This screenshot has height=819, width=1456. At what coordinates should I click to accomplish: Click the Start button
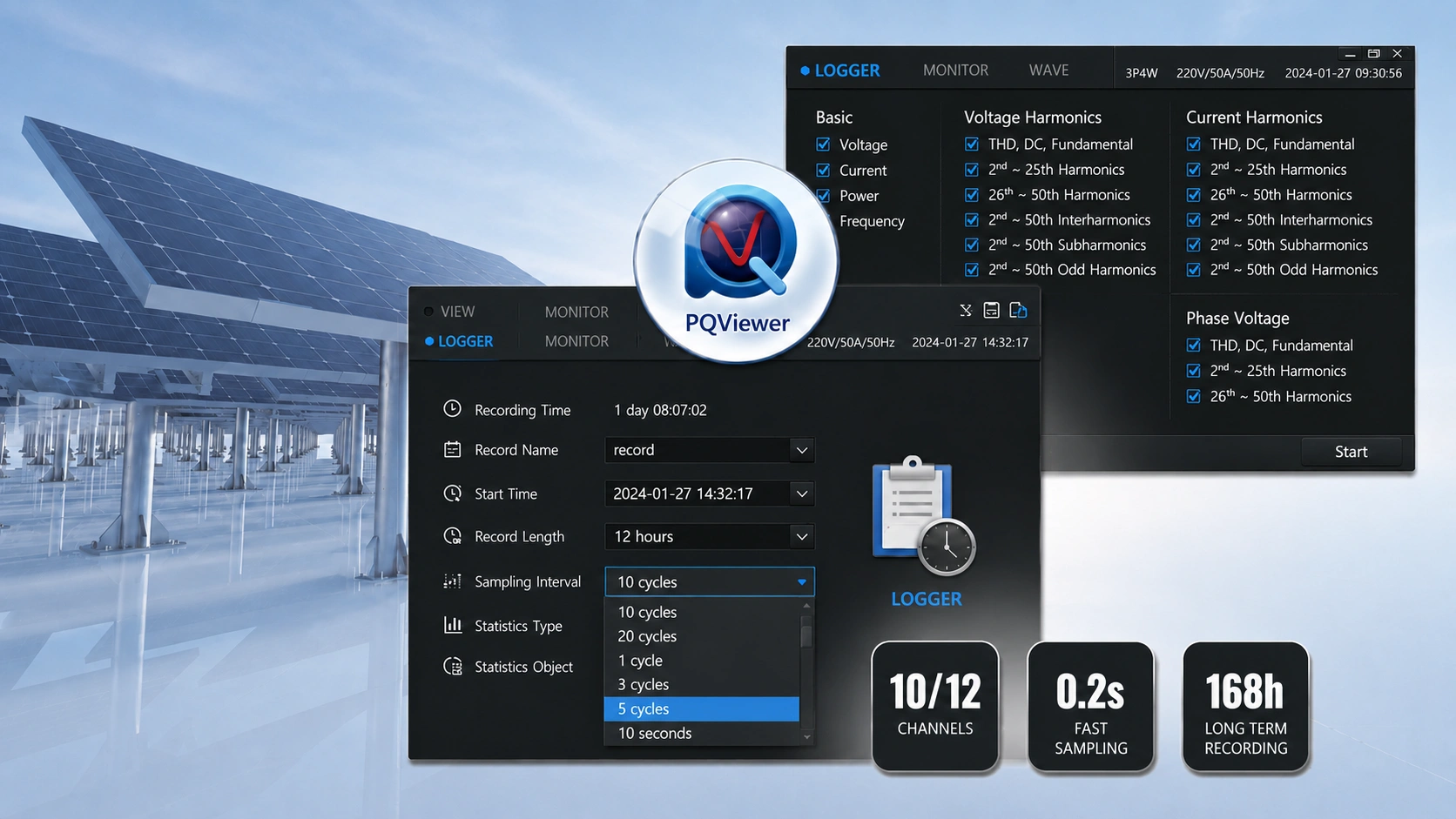point(1351,451)
